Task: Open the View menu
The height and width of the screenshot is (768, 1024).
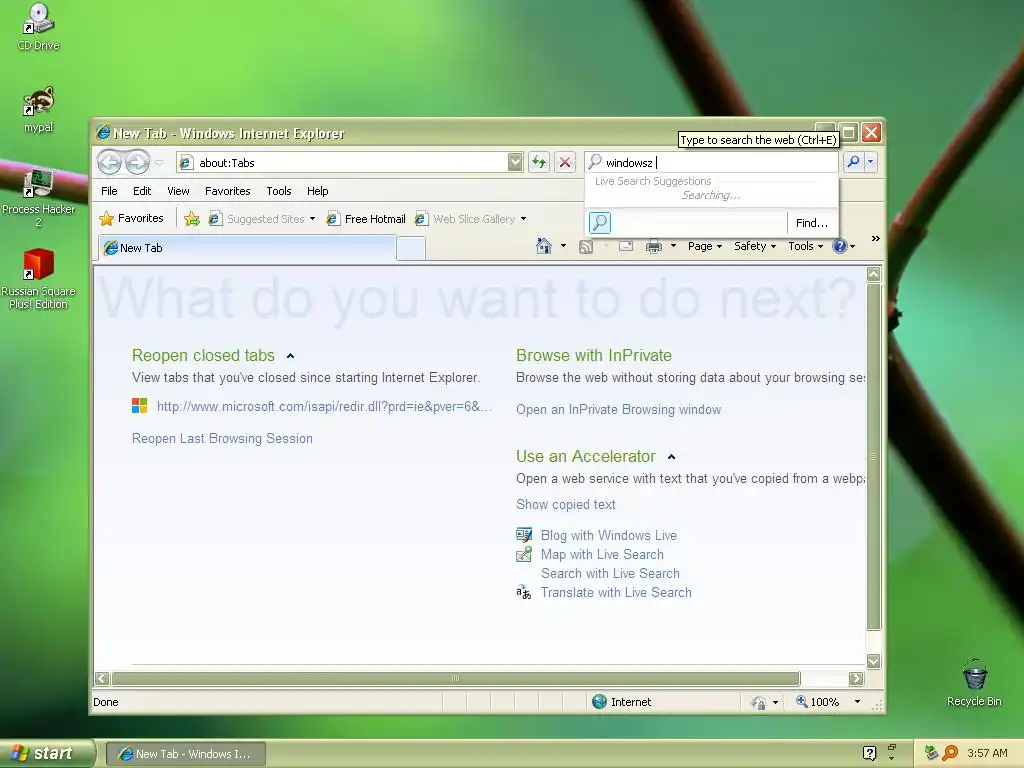Action: click(178, 191)
